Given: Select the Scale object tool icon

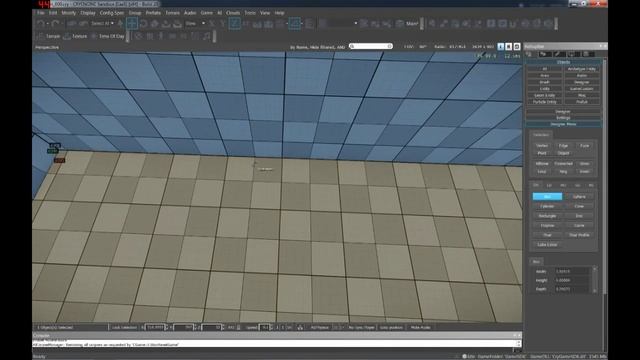Looking at the screenshot, I should point(155,24).
